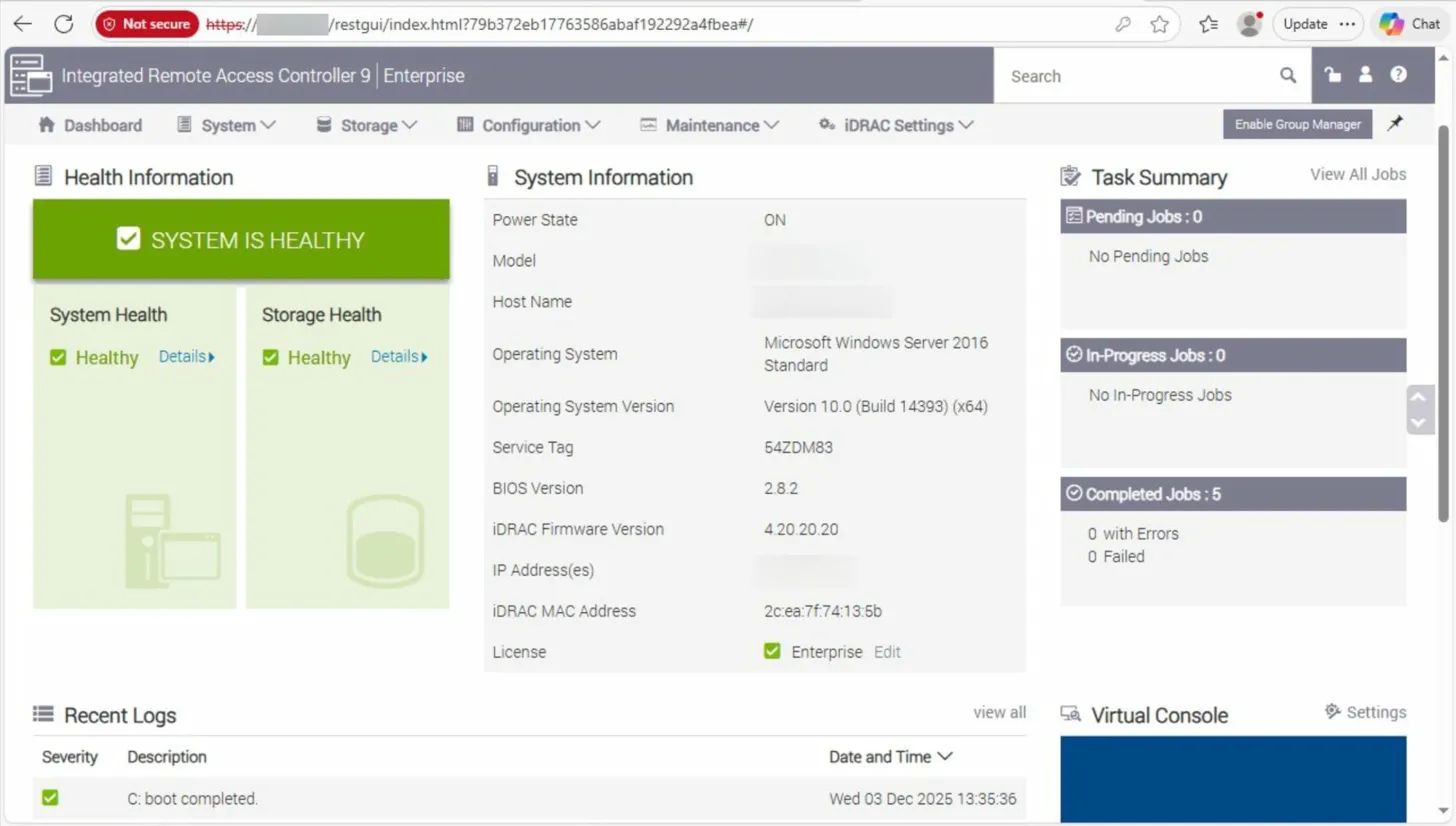Click the lock icon in iDRAC header
Viewport: 1456px width, 826px height.
[1332, 75]
